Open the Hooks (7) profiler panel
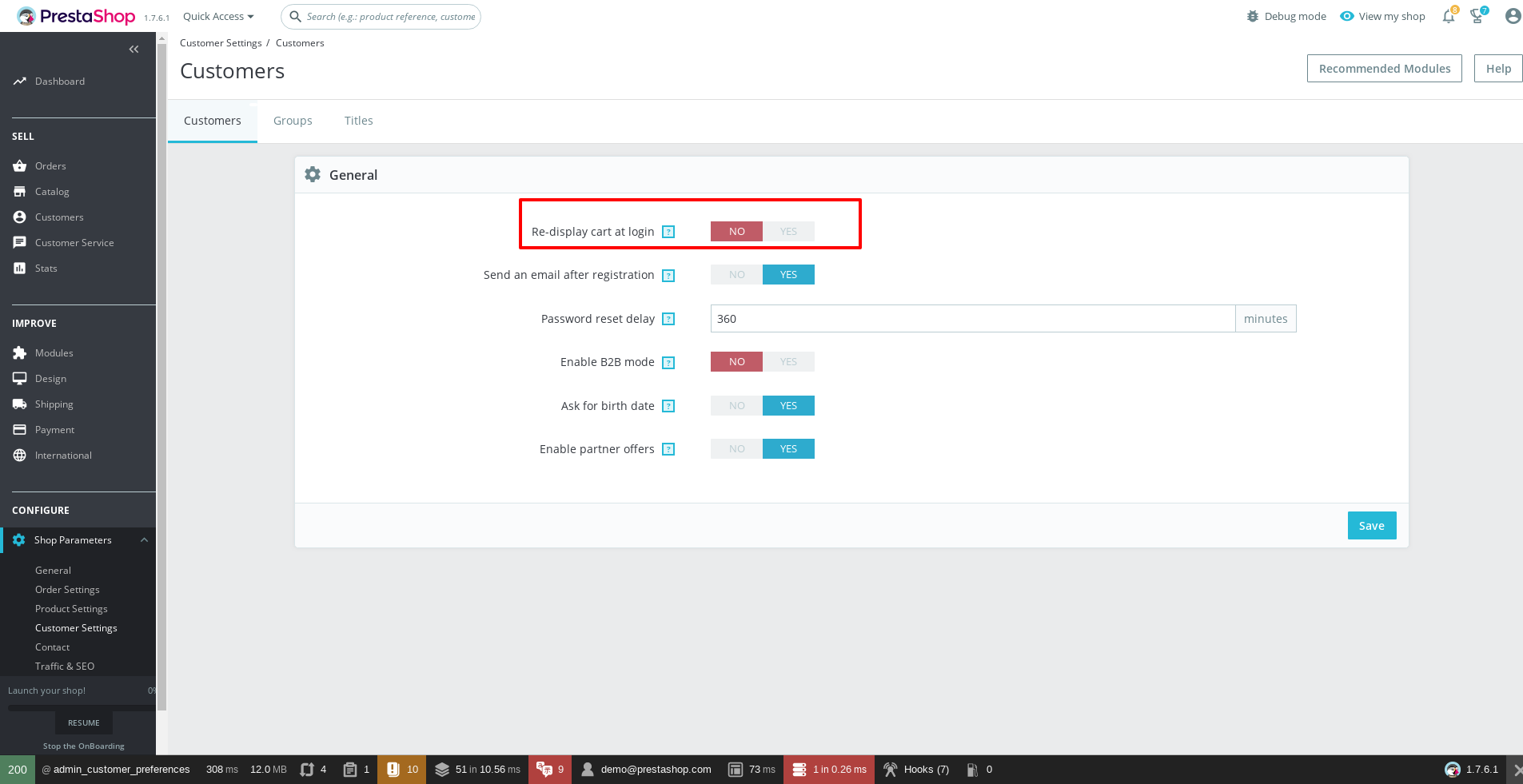 coord(916,770)
